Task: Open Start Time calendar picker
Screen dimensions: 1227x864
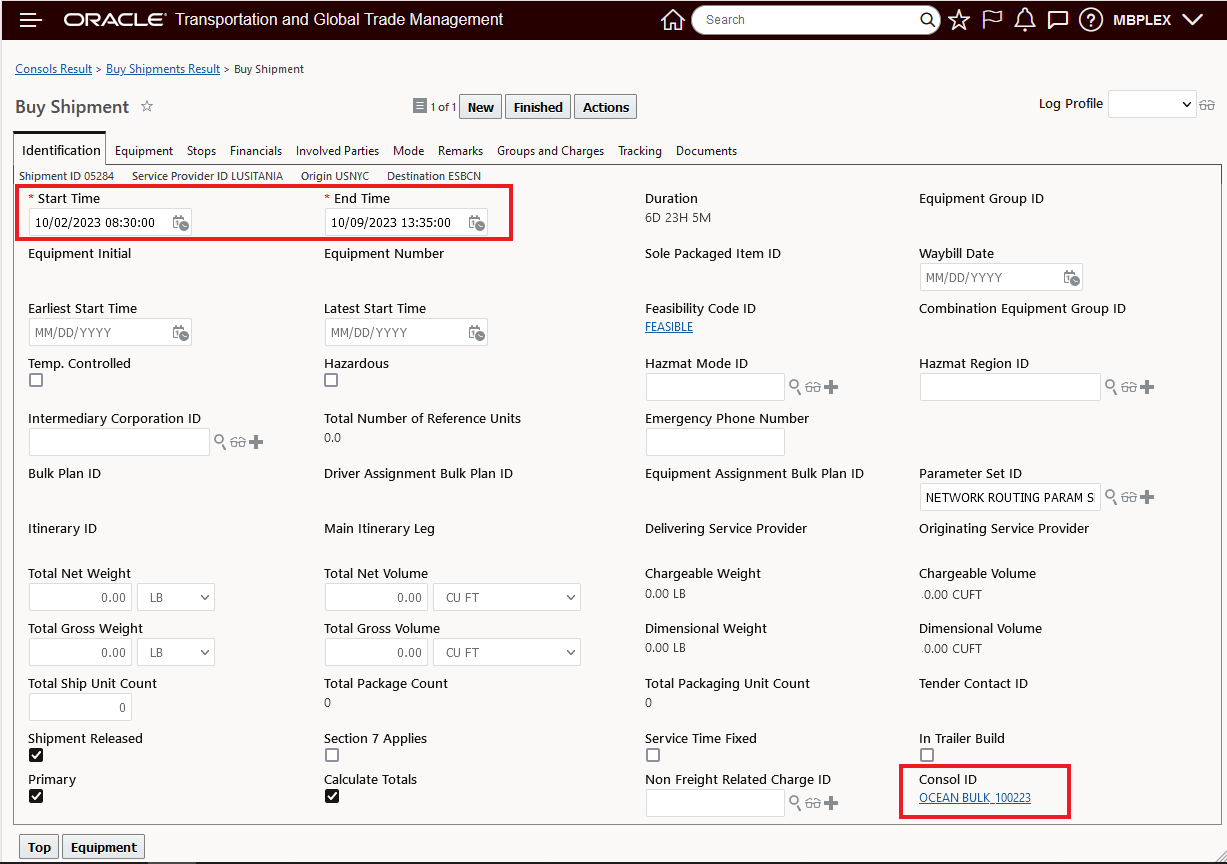Action: click(180, 223)
